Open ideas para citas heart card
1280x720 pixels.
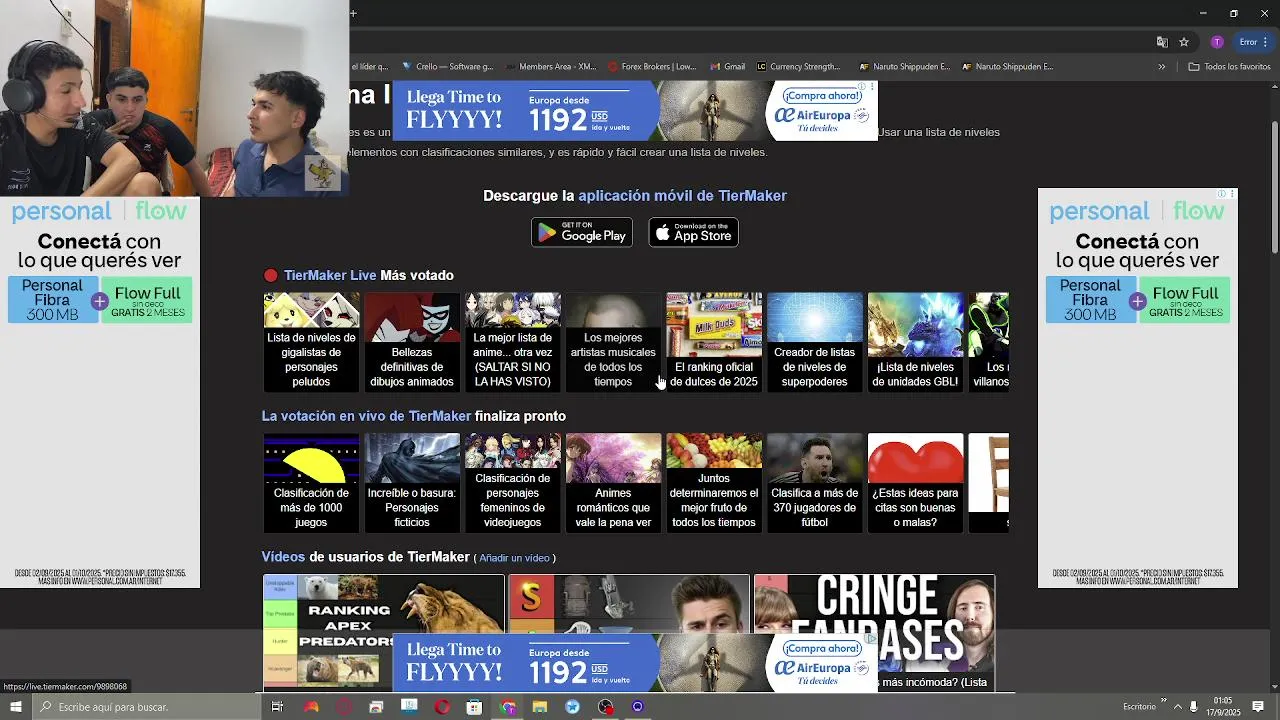(915, 482)
